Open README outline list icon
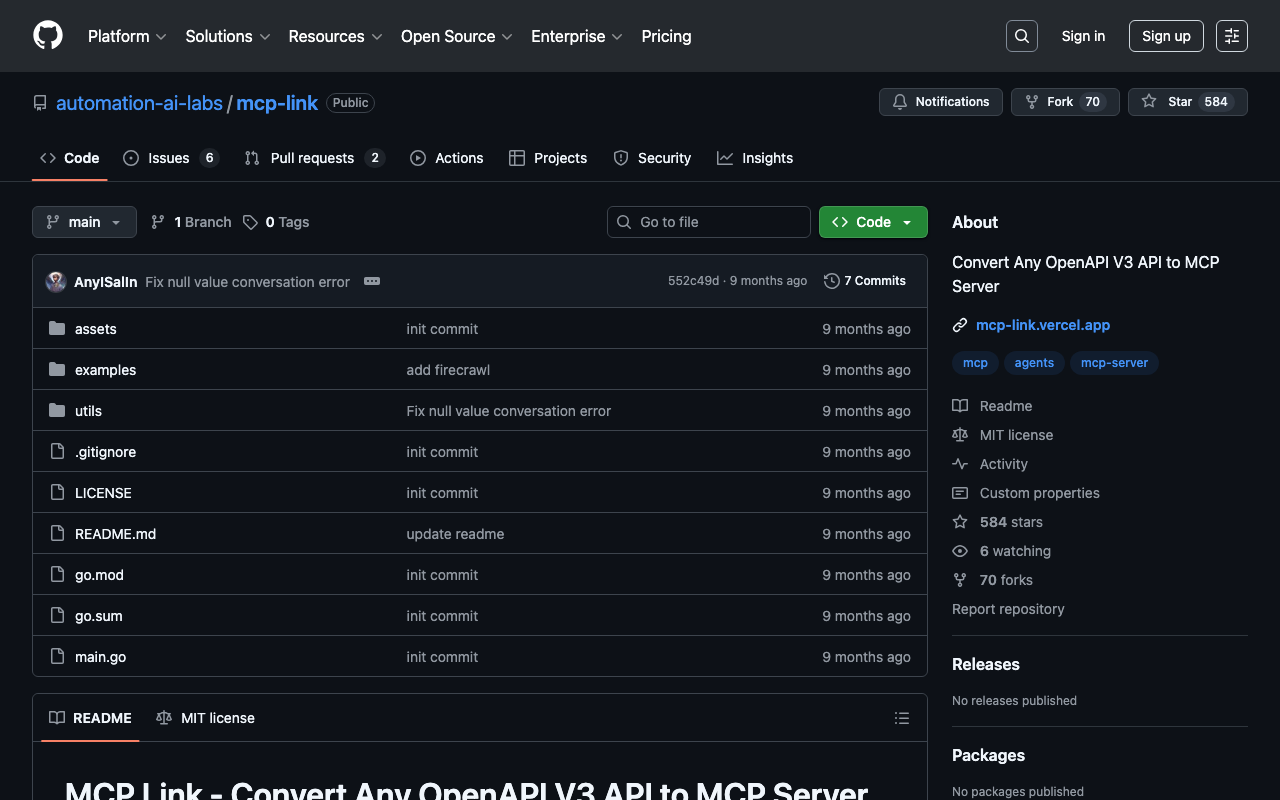Viewport: 1280px width, 800px height. point(901,718)
